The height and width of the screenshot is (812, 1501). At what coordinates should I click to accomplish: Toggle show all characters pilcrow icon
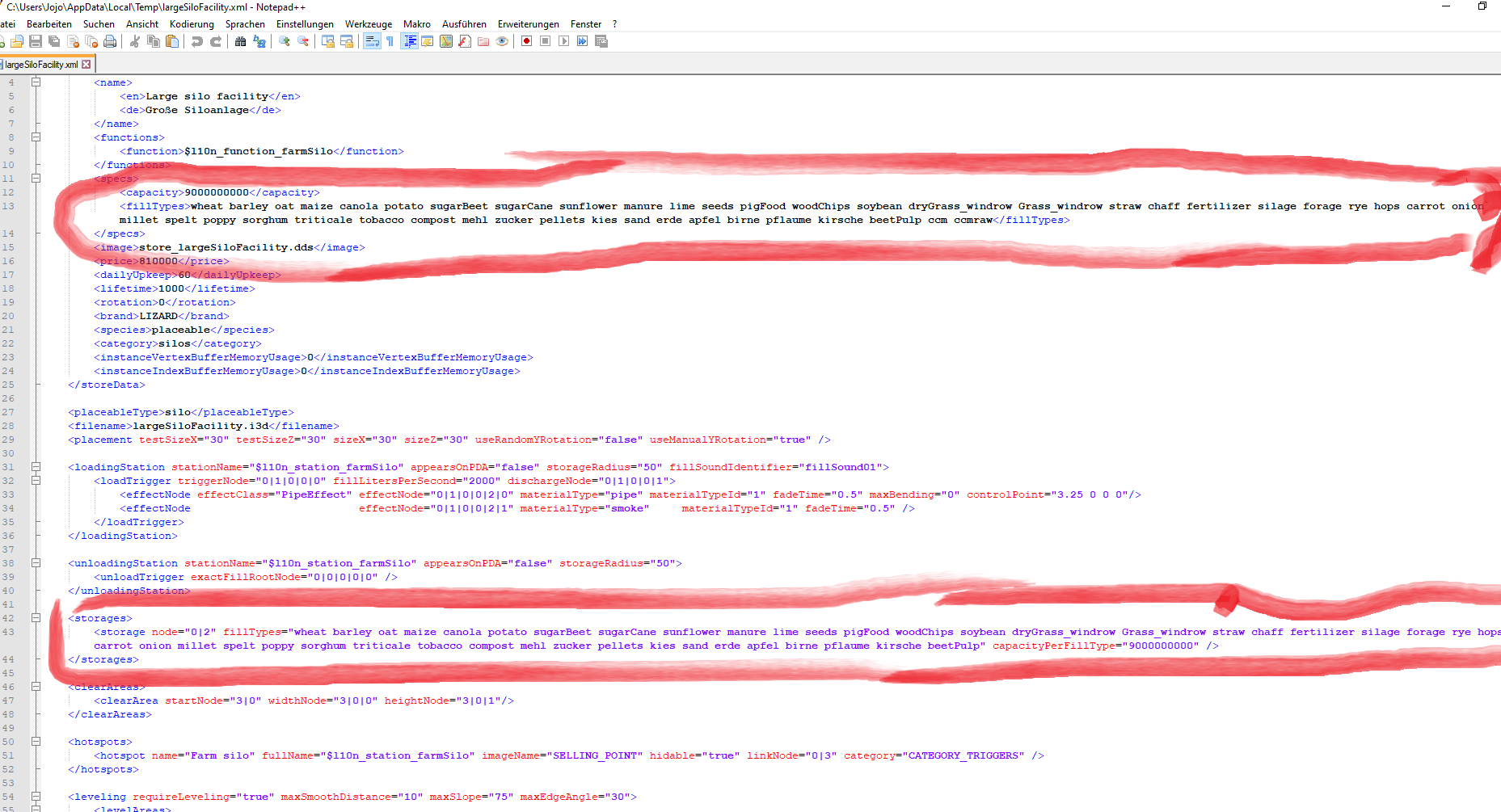click(x=390, y=41)
